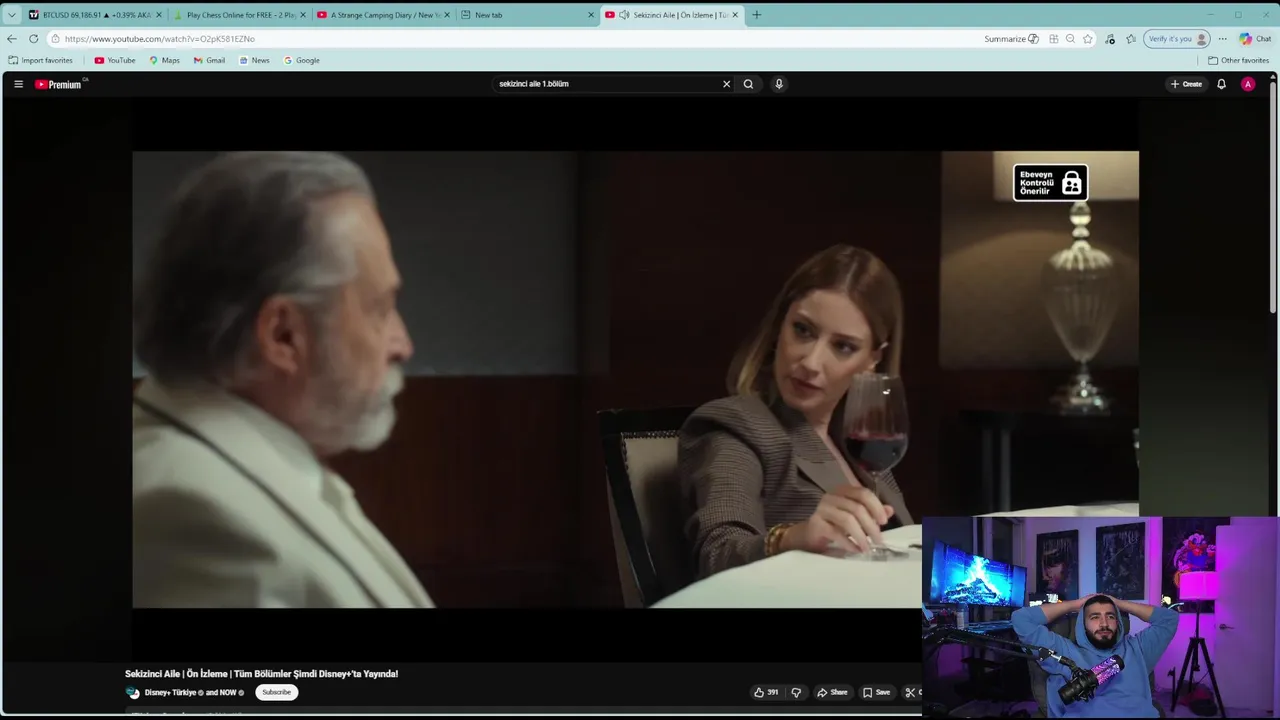Open the Google bookmark
This screenshot has height=720, width=1280.
[301, 60]
